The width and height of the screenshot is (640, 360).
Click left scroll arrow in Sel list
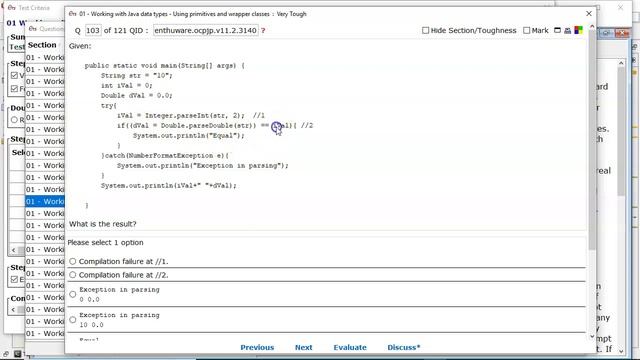click(x=14, y=250)
